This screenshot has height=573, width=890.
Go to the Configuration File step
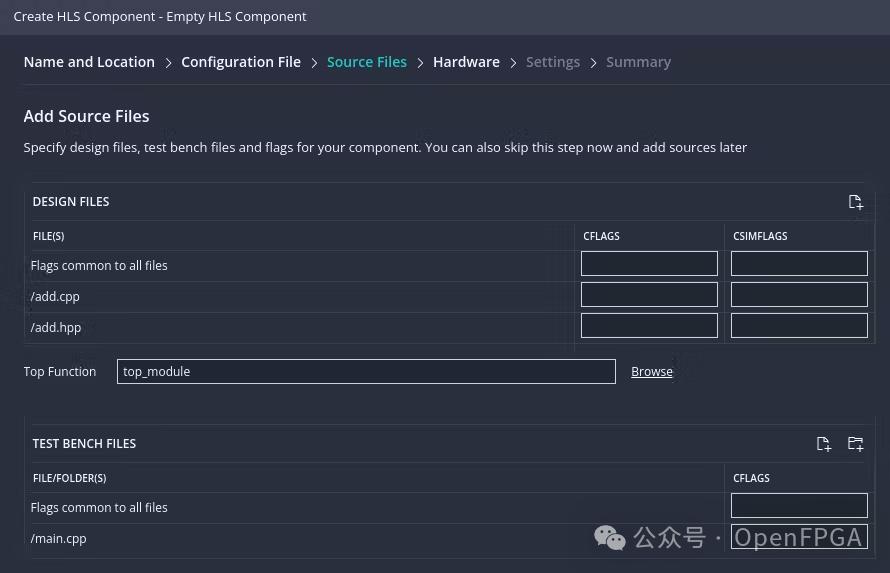pyautogui.click(x=240, y=62)
